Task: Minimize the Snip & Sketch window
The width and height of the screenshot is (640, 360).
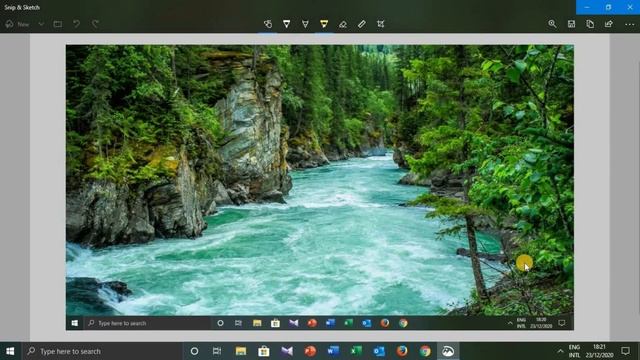Action: click(587, 7)
